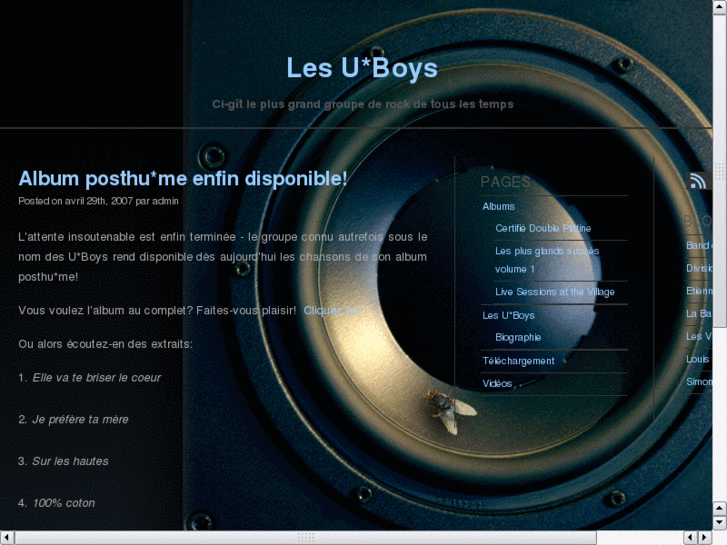Screen dimensions: 727x545
Task: Open the La Ba blogroll link
Action: pyautogui.click(x=699, y=314)
